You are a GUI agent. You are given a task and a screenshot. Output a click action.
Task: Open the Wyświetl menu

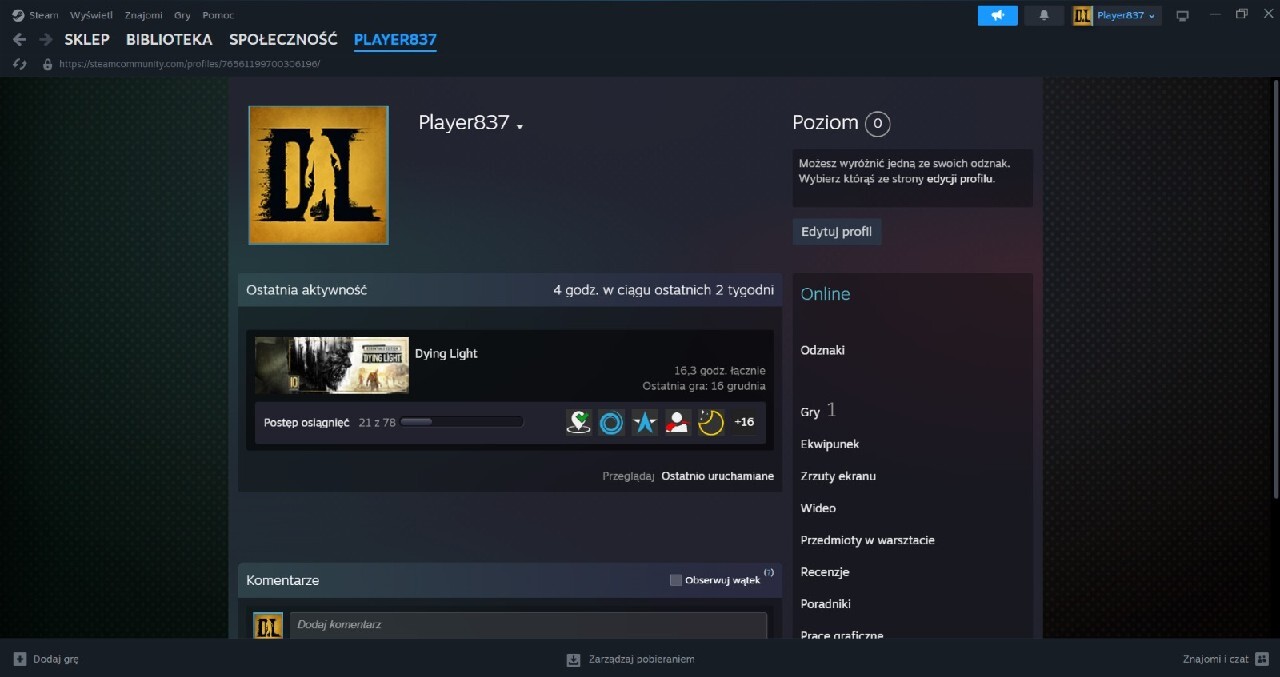[x=92, y=15]
